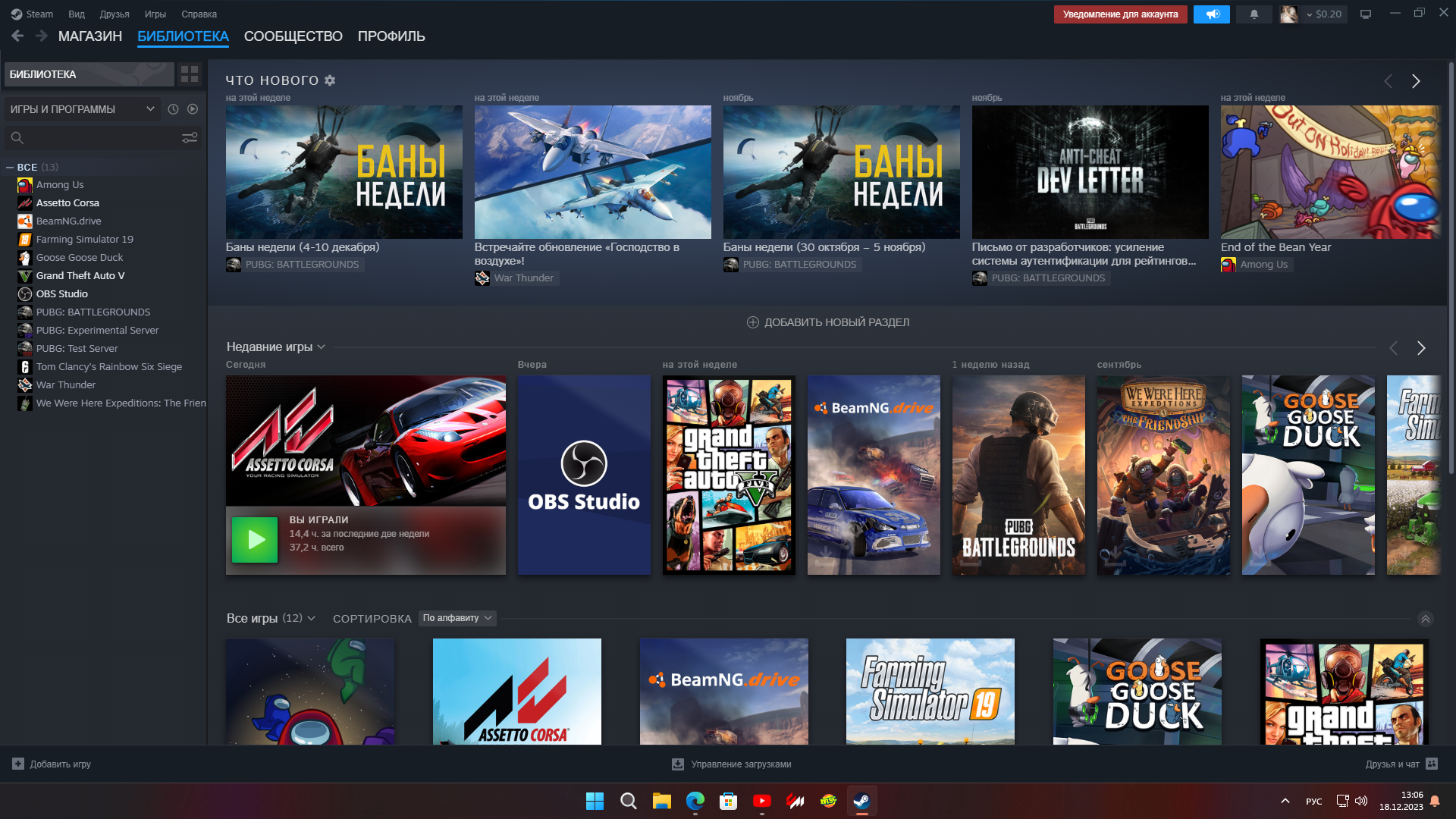The width and height of the screenshot is (1456, 819).
Task: Show next news items with right chevron
Action: (1416, 81)
